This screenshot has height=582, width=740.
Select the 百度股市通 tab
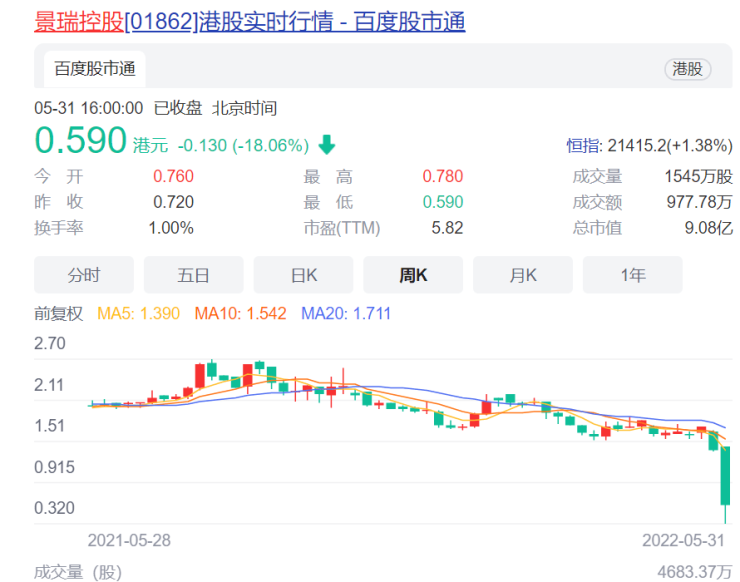pyautogui.click(x=95, y=69)
